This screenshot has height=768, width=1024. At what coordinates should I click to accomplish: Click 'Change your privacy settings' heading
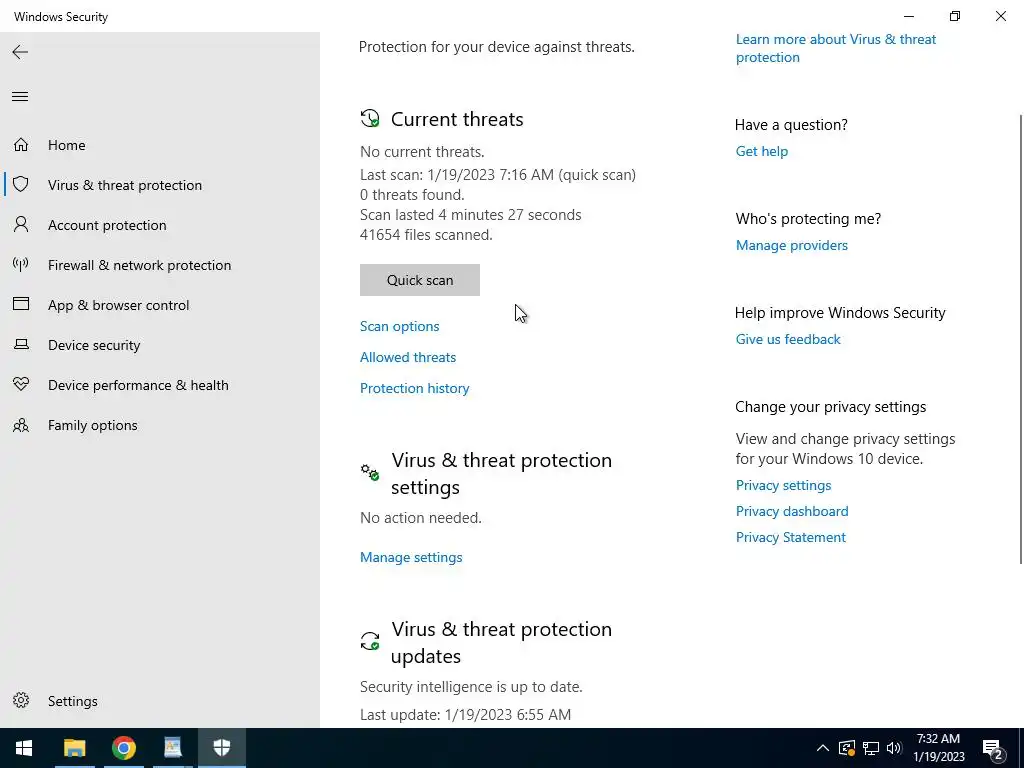831,407
